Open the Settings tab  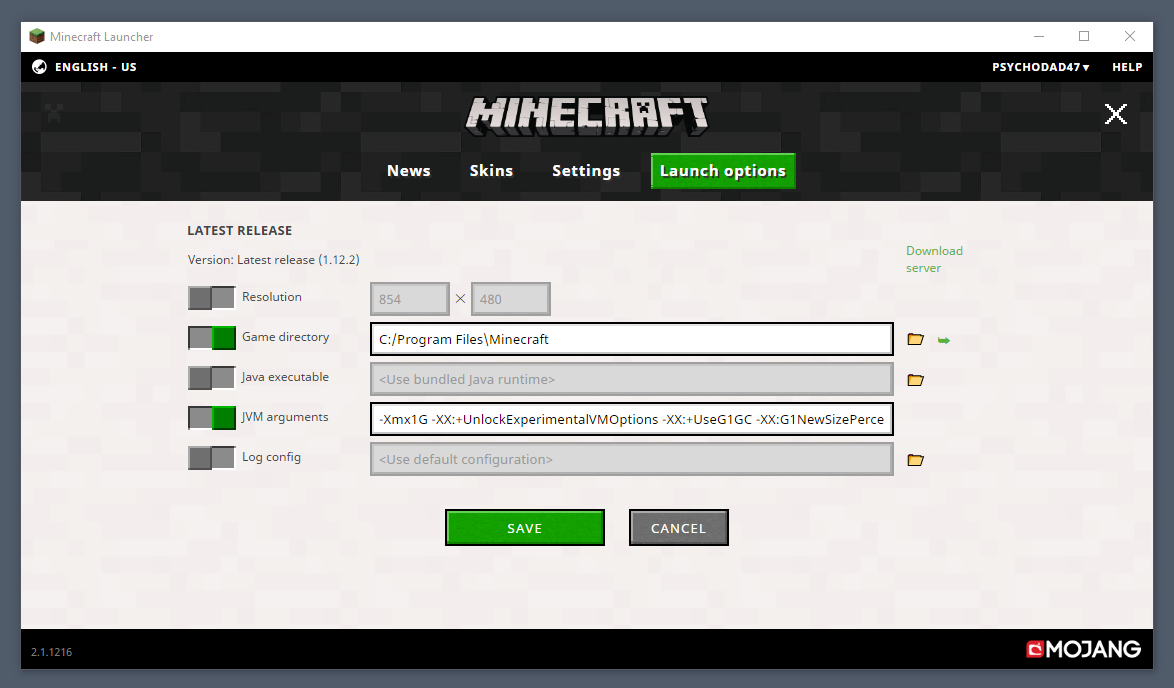click(x=586, y=171)
